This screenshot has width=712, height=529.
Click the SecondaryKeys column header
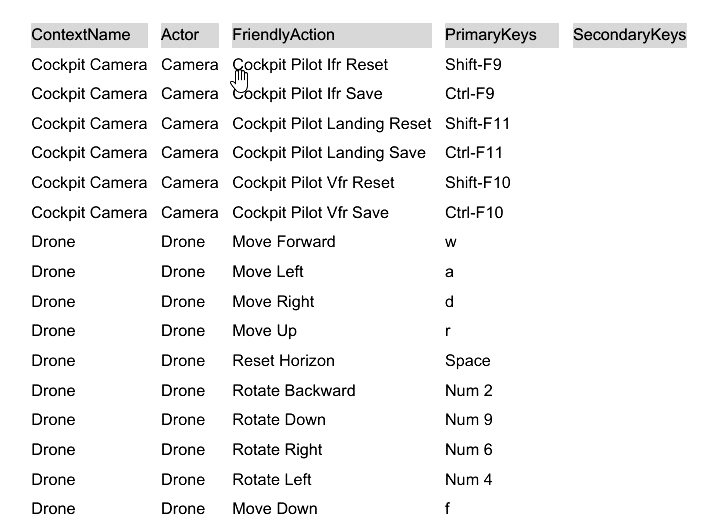click(630, 35)
